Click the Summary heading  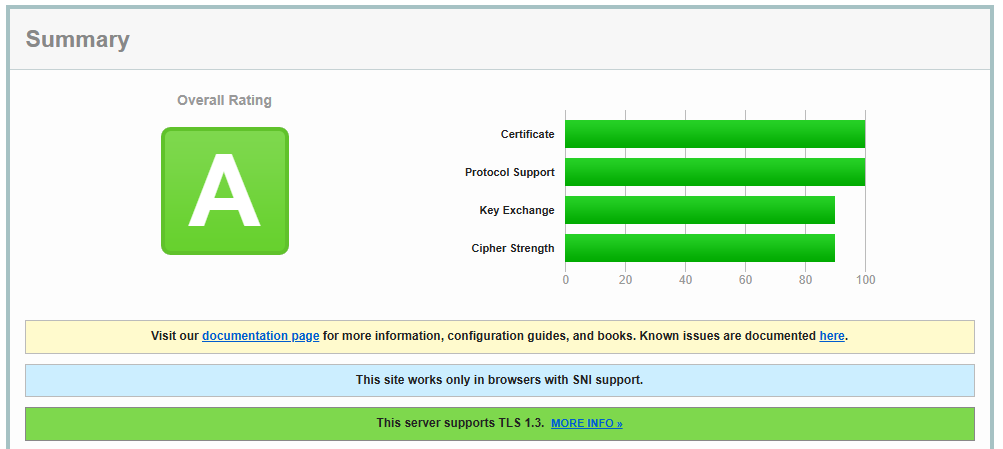pyautogui.click(x=77, y=39)
